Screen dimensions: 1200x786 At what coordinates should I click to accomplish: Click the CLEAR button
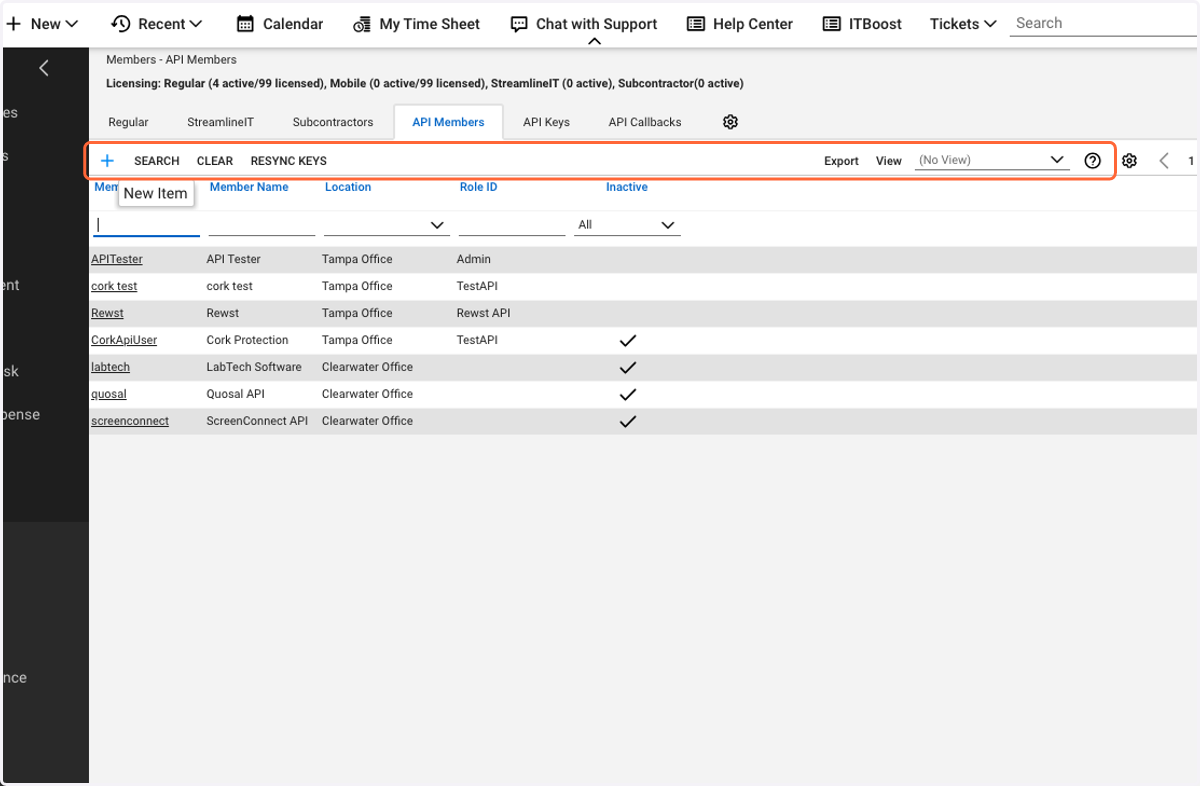click(x=215, y=161)
